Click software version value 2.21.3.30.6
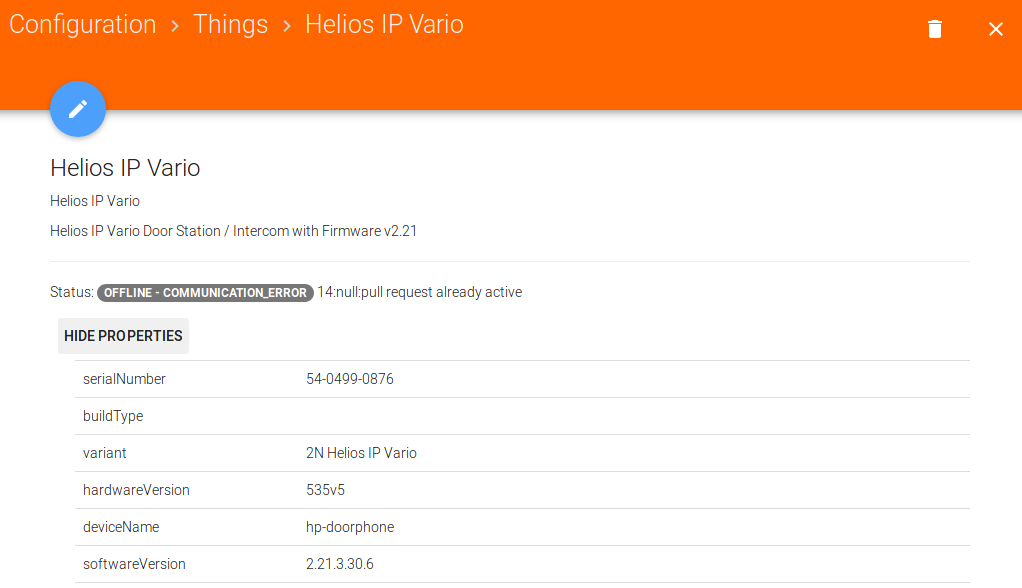 [340, 564]
